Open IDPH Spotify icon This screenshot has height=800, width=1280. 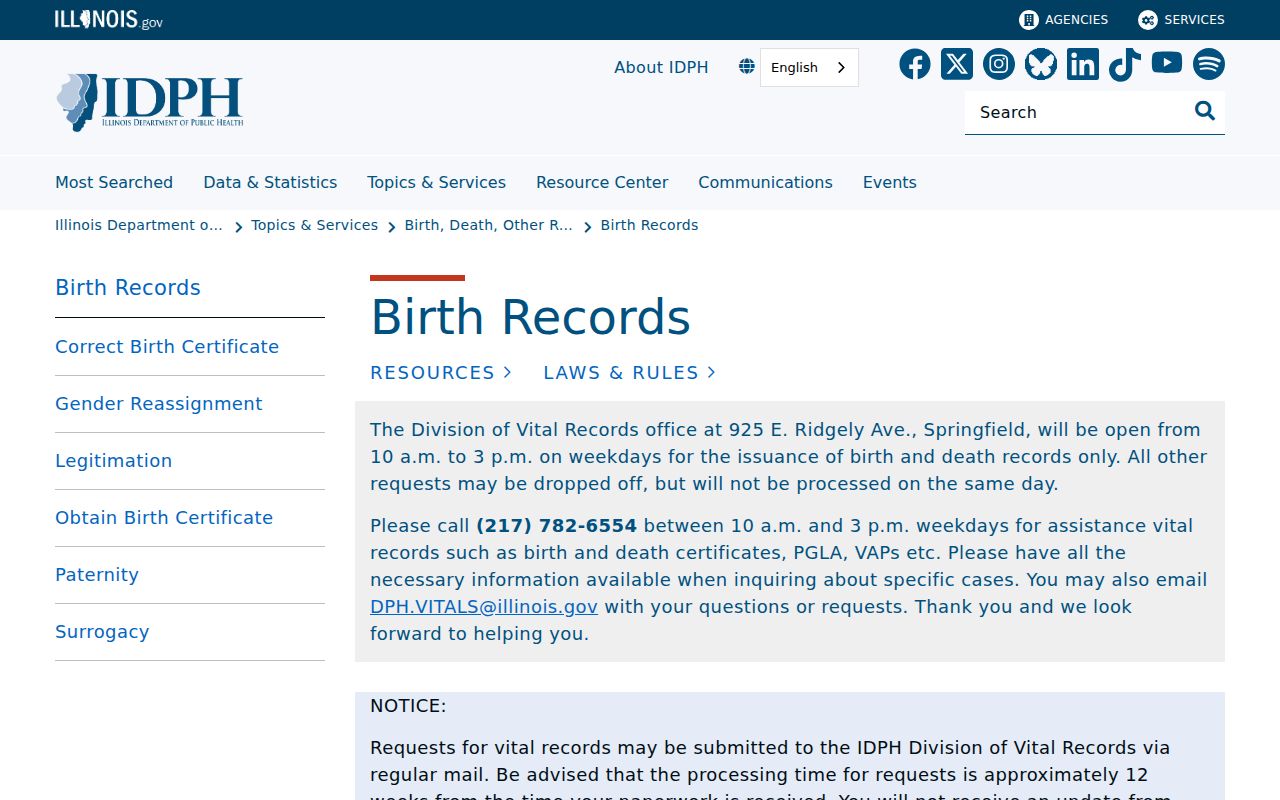pos(1209,64)
